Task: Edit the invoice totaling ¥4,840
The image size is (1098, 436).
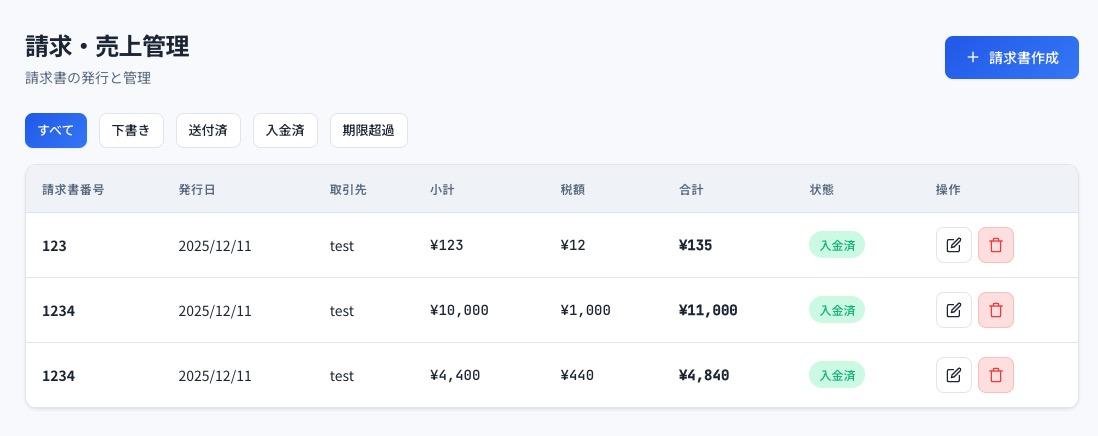Action: coord(953,375)
